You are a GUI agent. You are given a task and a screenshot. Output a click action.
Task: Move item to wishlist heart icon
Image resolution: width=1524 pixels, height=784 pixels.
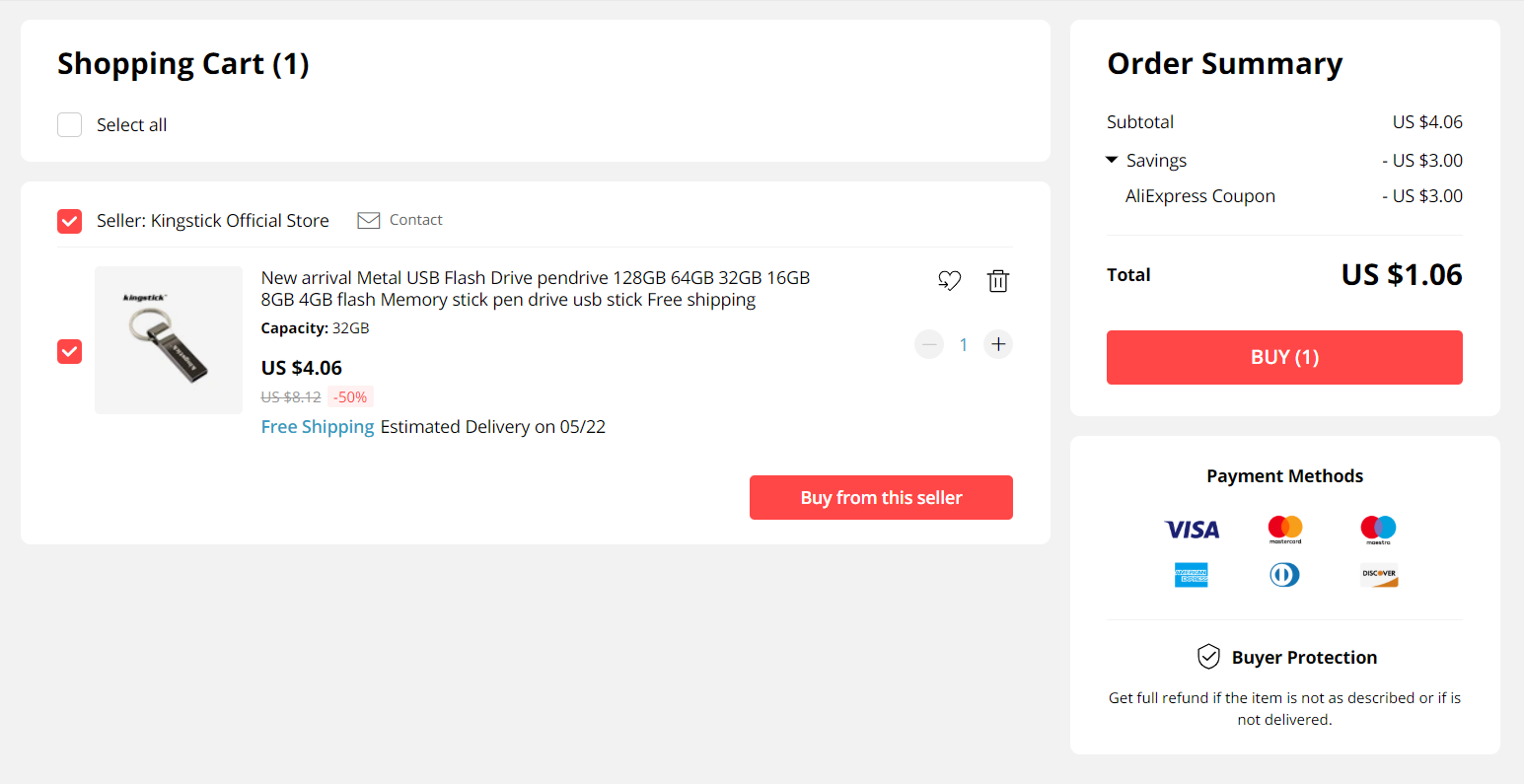point(949,281)
